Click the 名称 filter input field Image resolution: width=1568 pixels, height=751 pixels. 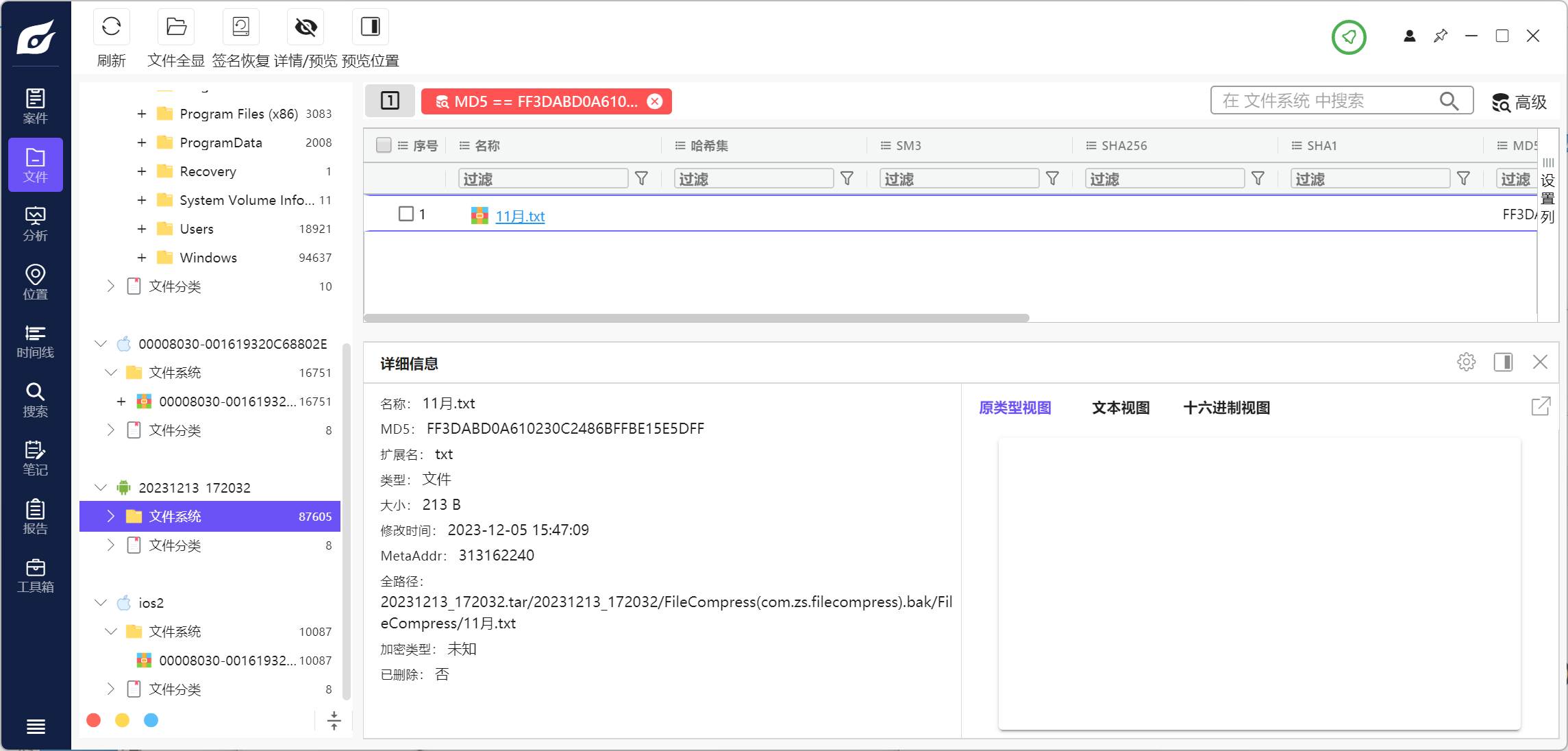543,179
